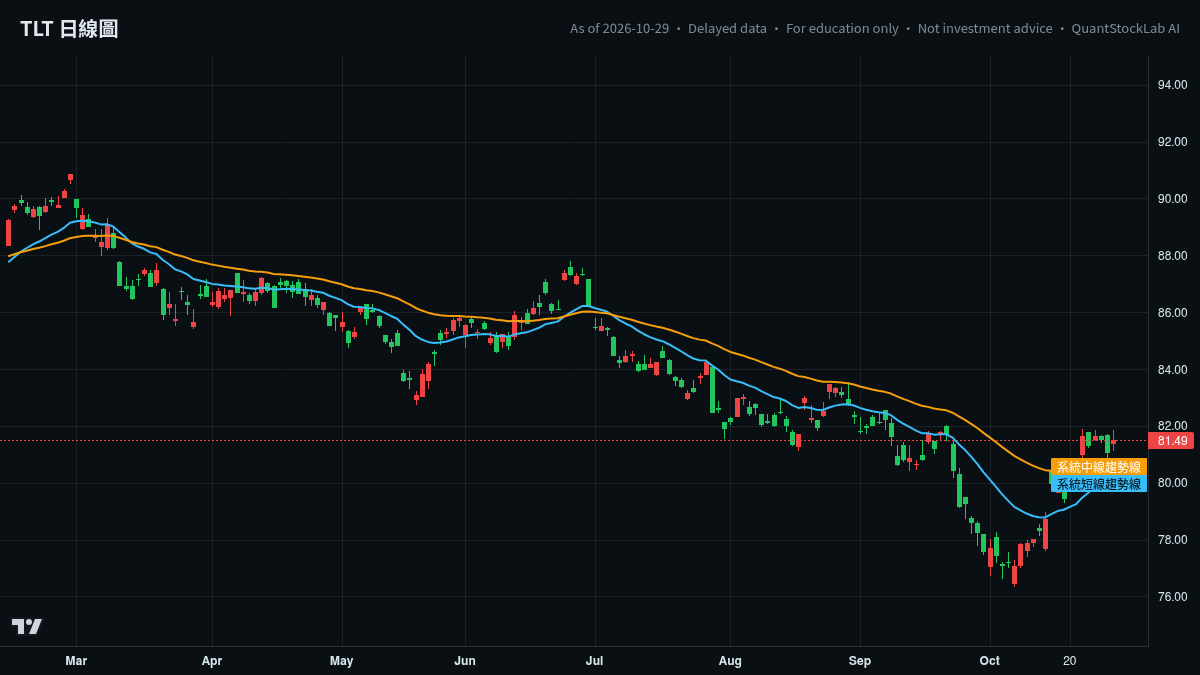Viewport: 1200px width, 675px height.
Task: Click the Jul label on time axis
Action: tap(595, 661)
